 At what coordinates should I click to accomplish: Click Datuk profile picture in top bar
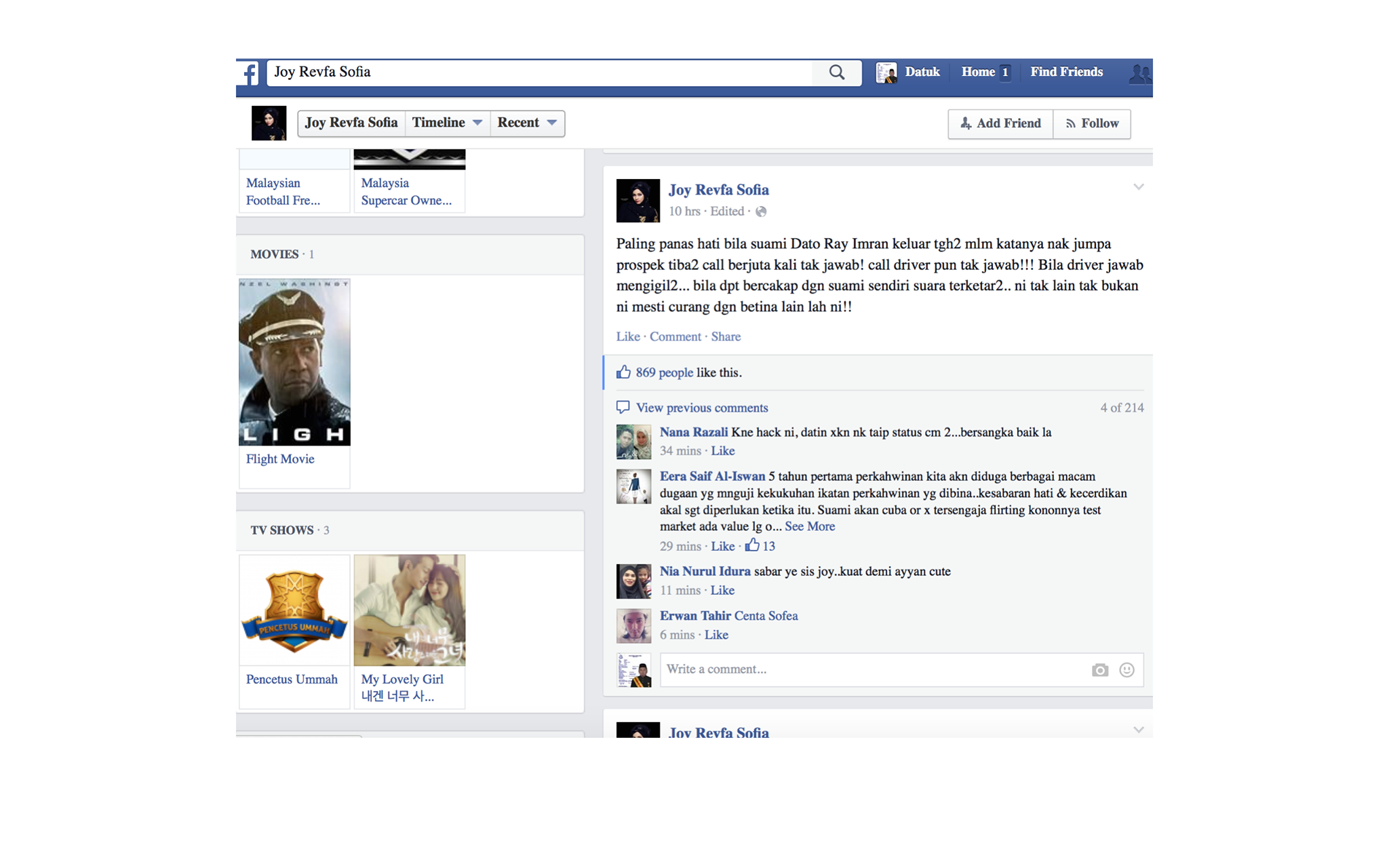click(x=886, y=73)
